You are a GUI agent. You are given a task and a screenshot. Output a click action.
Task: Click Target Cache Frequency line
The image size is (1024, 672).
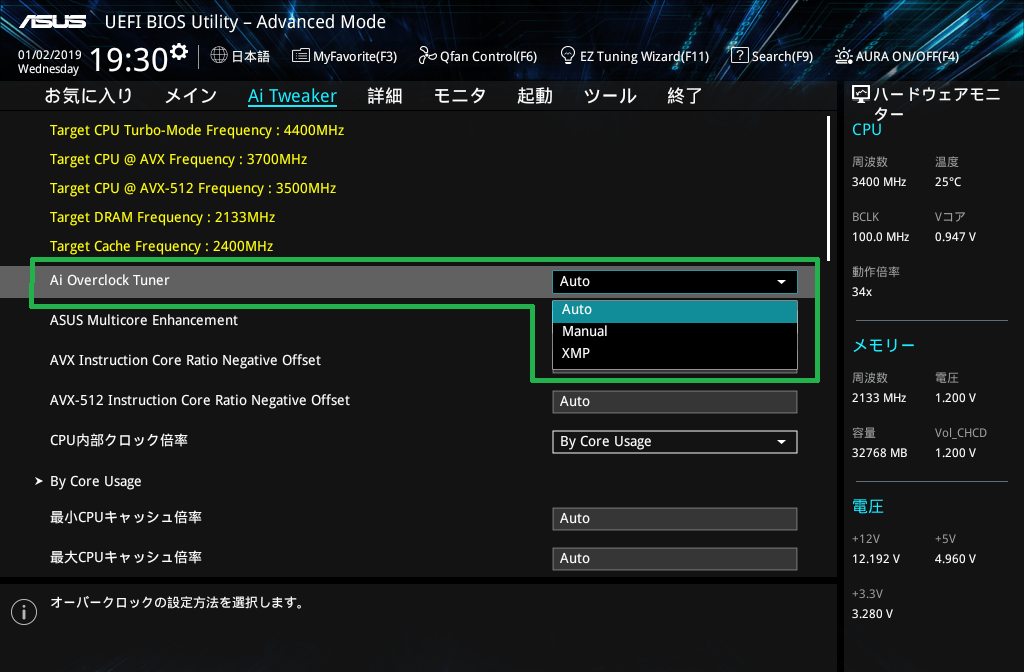click(161, 246)
